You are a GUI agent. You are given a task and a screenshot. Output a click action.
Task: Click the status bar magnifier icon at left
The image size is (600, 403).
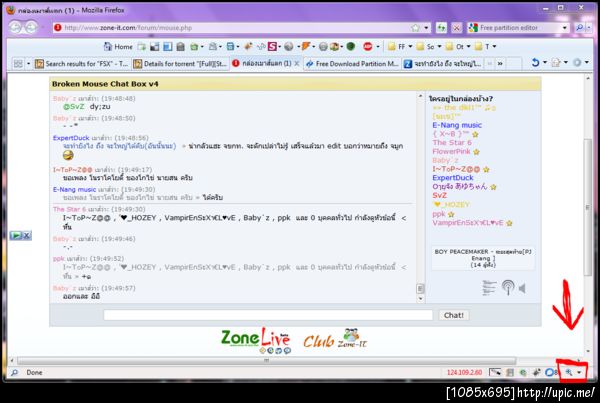[x=14, y=372]
